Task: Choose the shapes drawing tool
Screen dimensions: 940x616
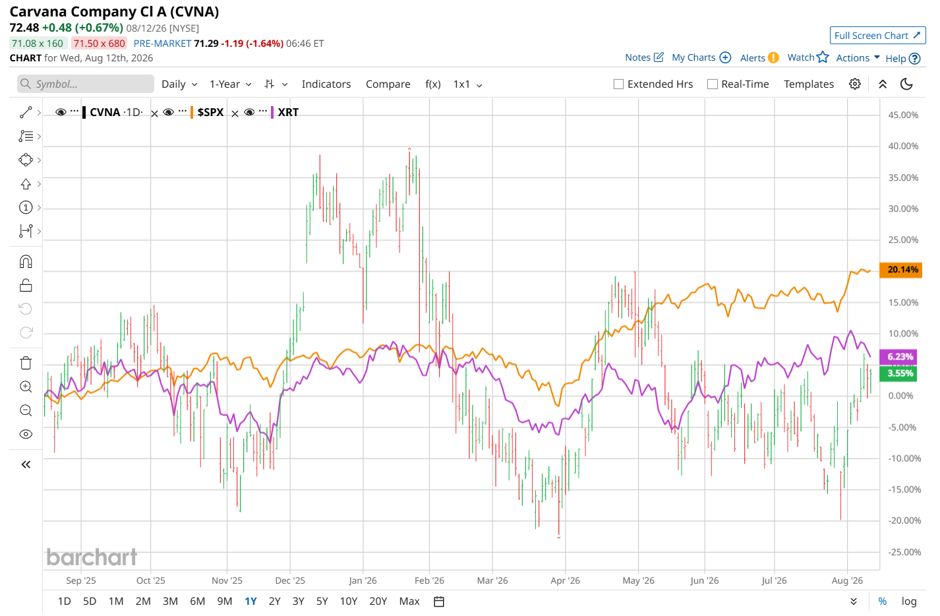Action: pyautogui.click(x=25, y=160)
